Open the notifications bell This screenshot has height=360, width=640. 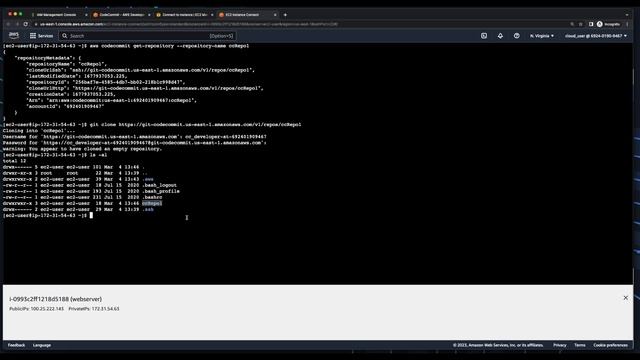(500, 36)
